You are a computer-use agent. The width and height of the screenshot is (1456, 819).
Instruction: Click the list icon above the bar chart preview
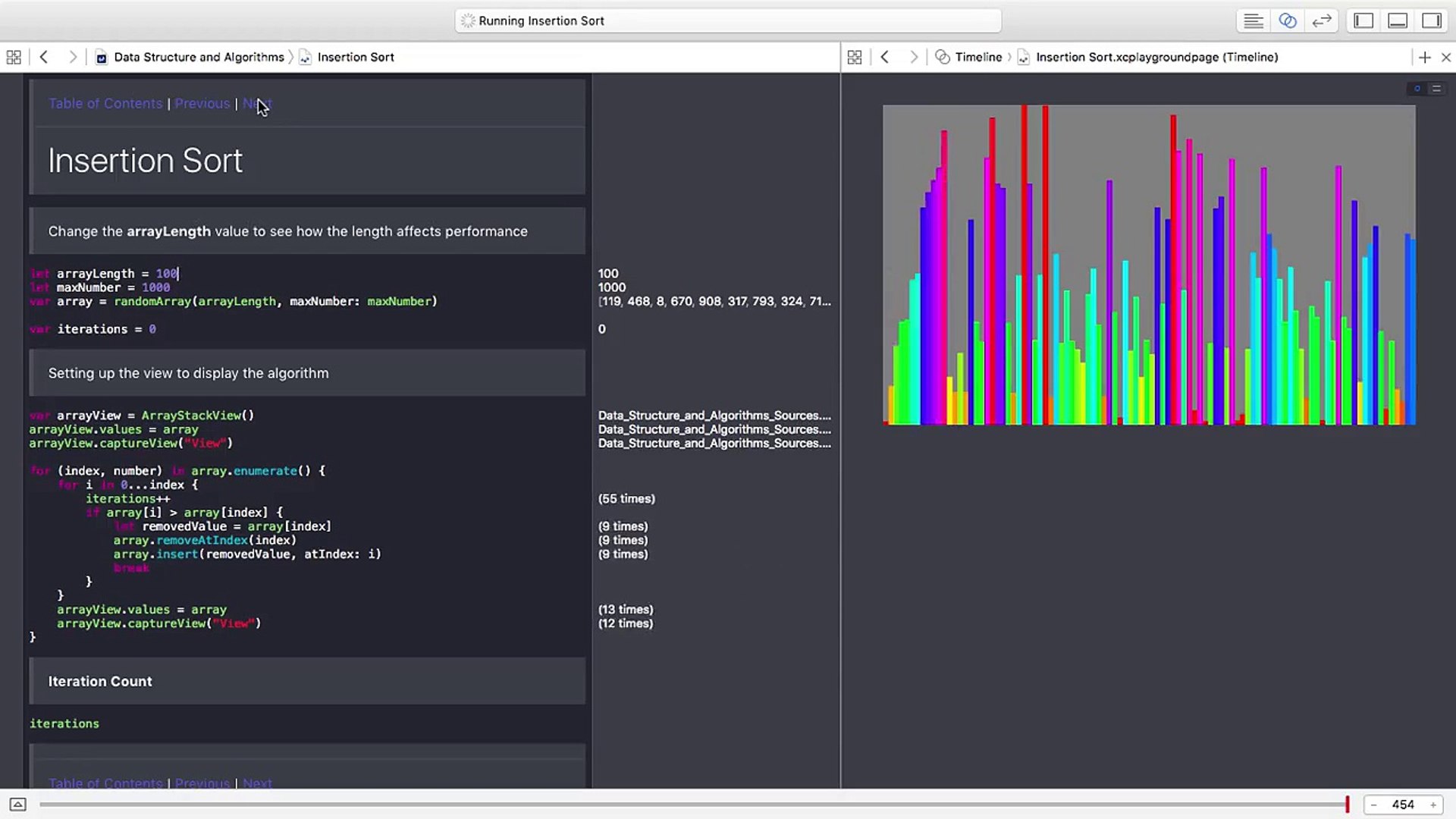(1437, 89)
